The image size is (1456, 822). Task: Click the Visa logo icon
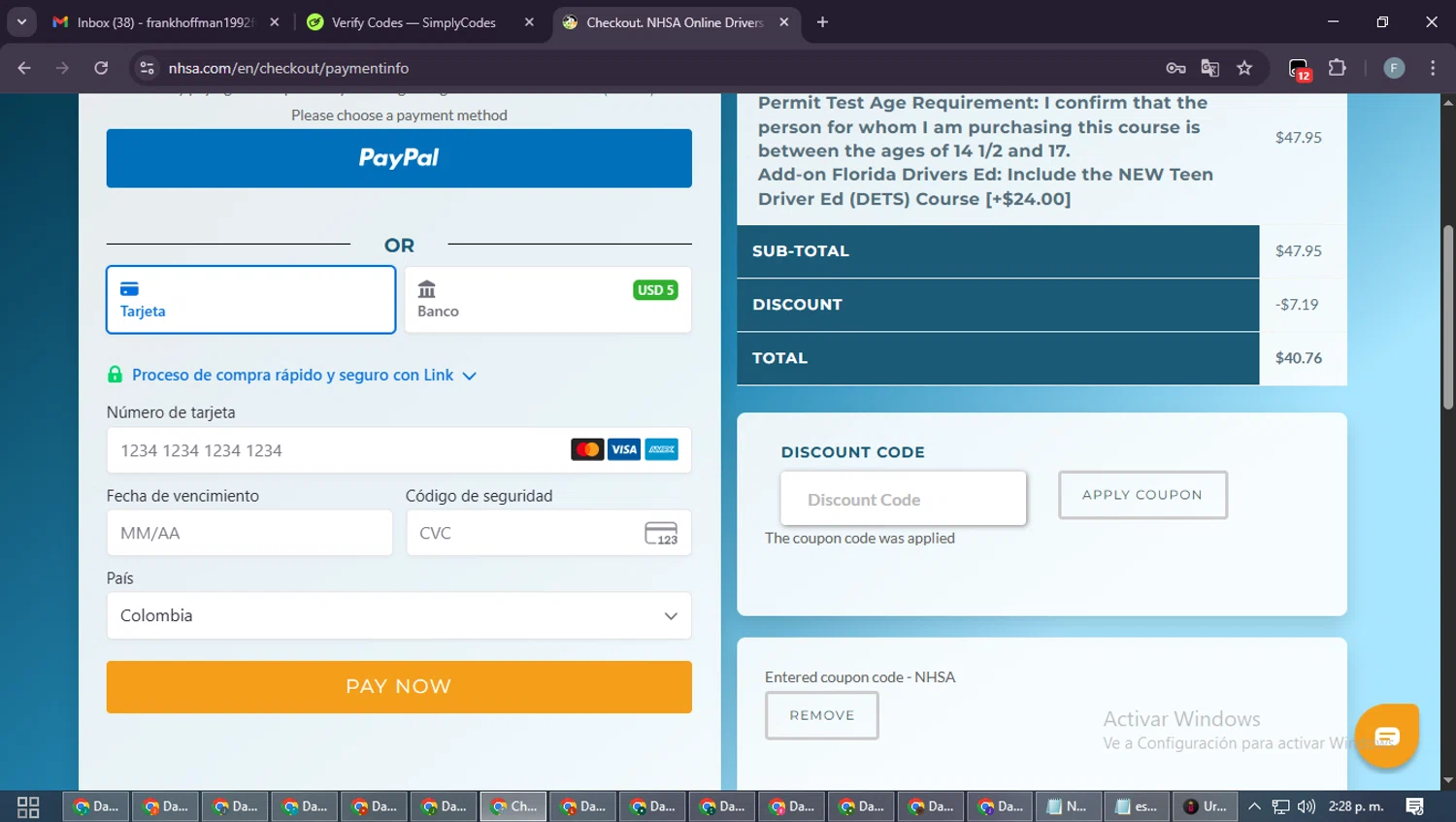click(x=624, y=449)
